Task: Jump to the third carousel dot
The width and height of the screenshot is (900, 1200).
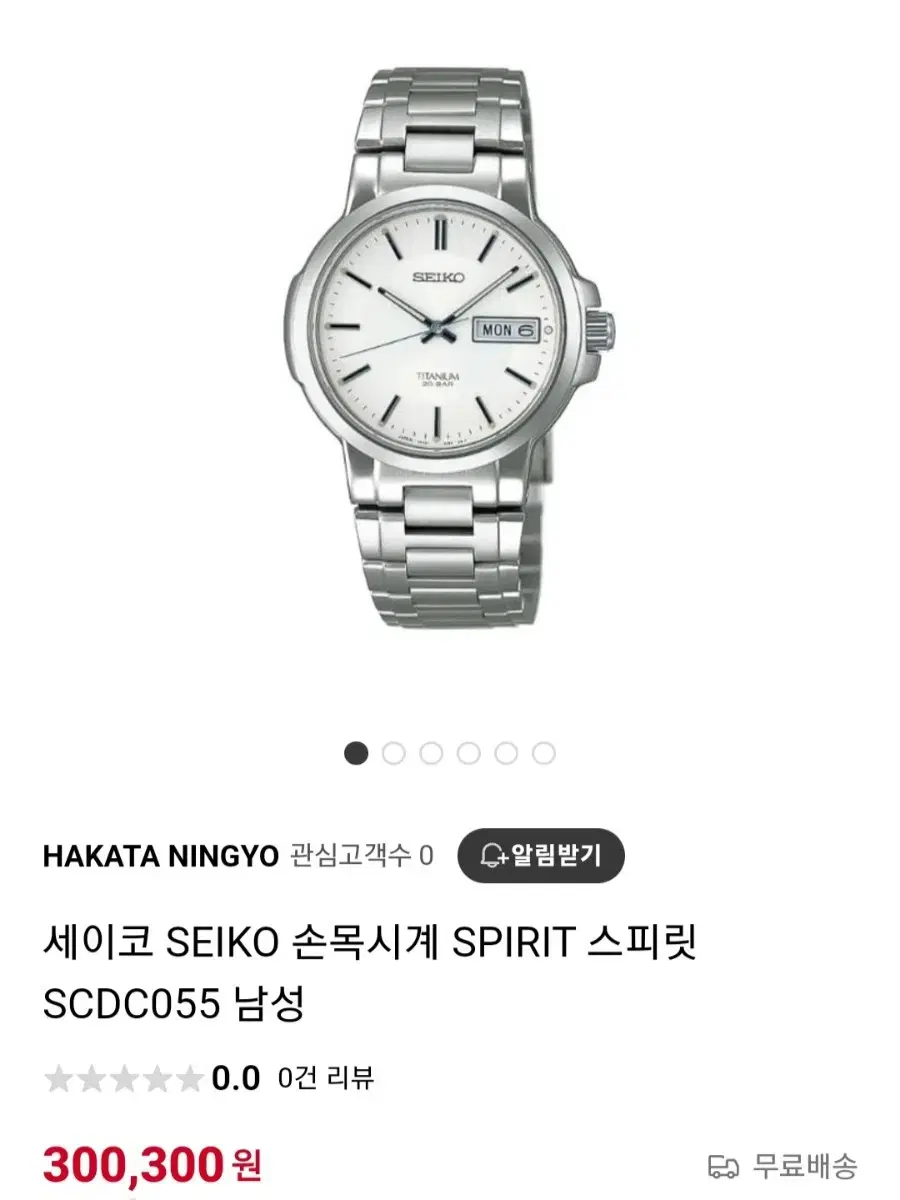Action: [431, 753]
